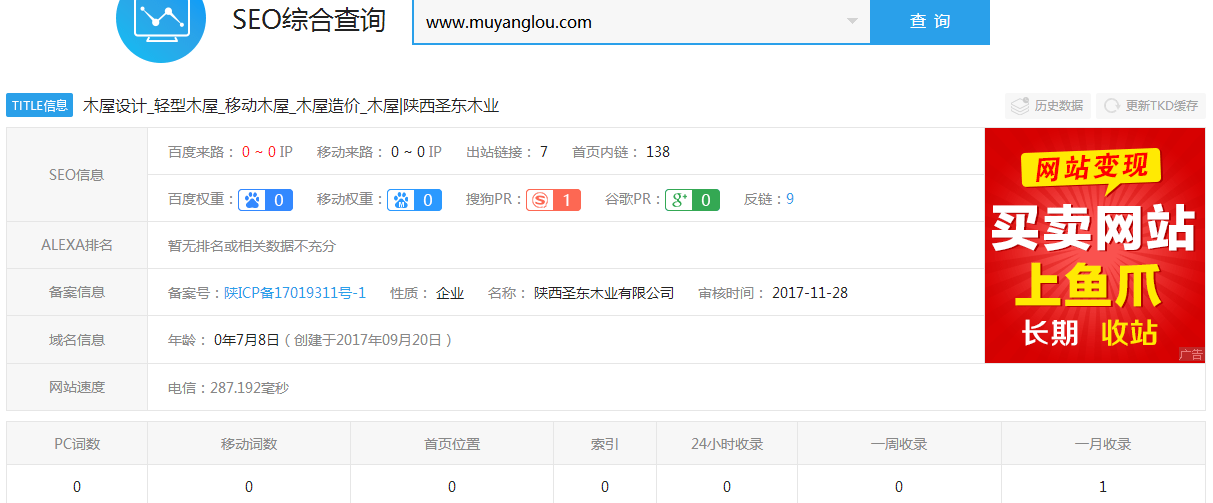Click the Google PR g+ badge

click(692, 200)
